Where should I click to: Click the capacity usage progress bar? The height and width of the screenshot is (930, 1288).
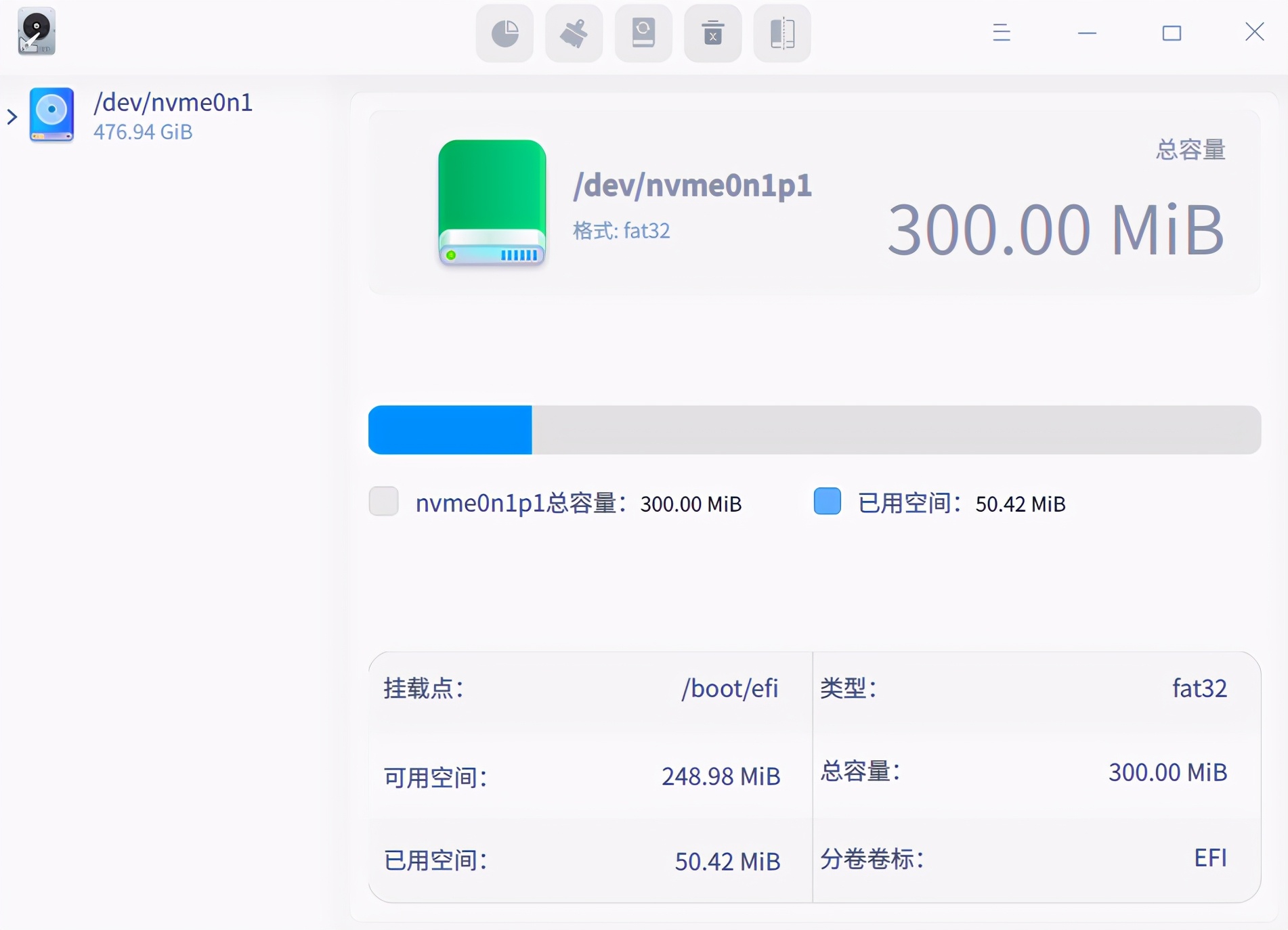[x=813, y=429]
